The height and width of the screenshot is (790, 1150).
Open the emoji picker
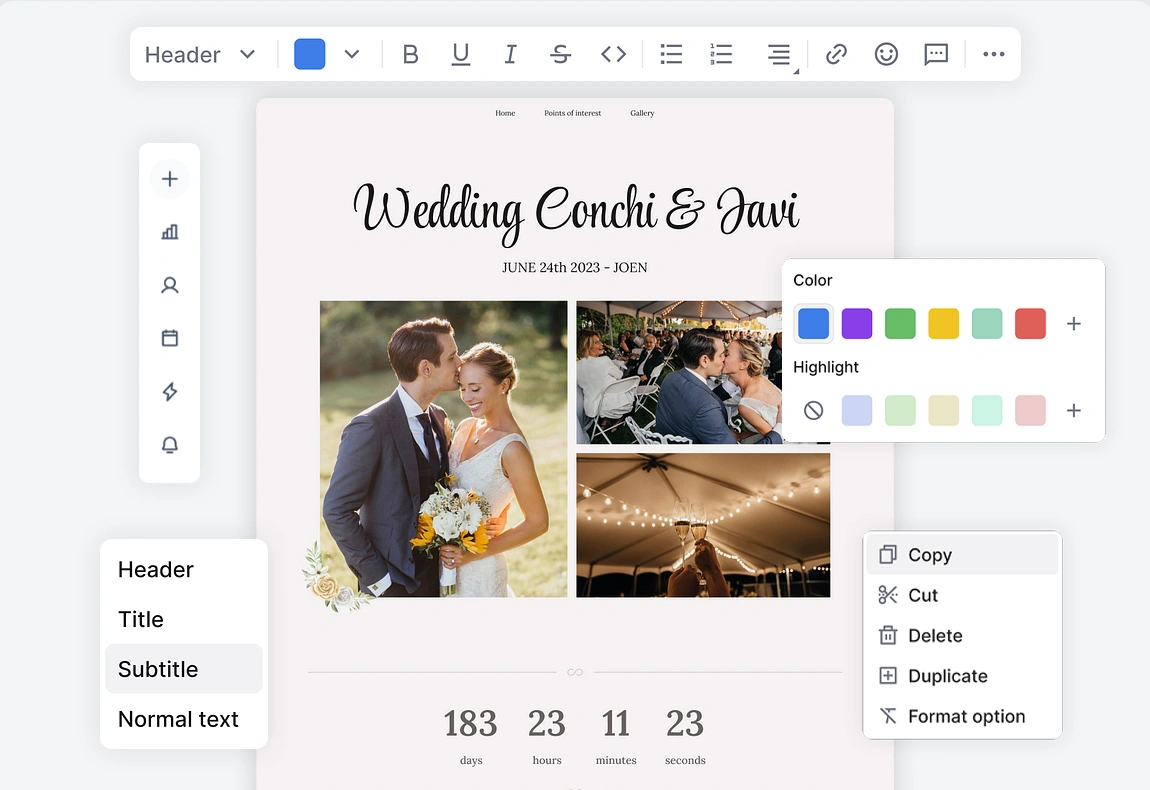click(886, 54)
